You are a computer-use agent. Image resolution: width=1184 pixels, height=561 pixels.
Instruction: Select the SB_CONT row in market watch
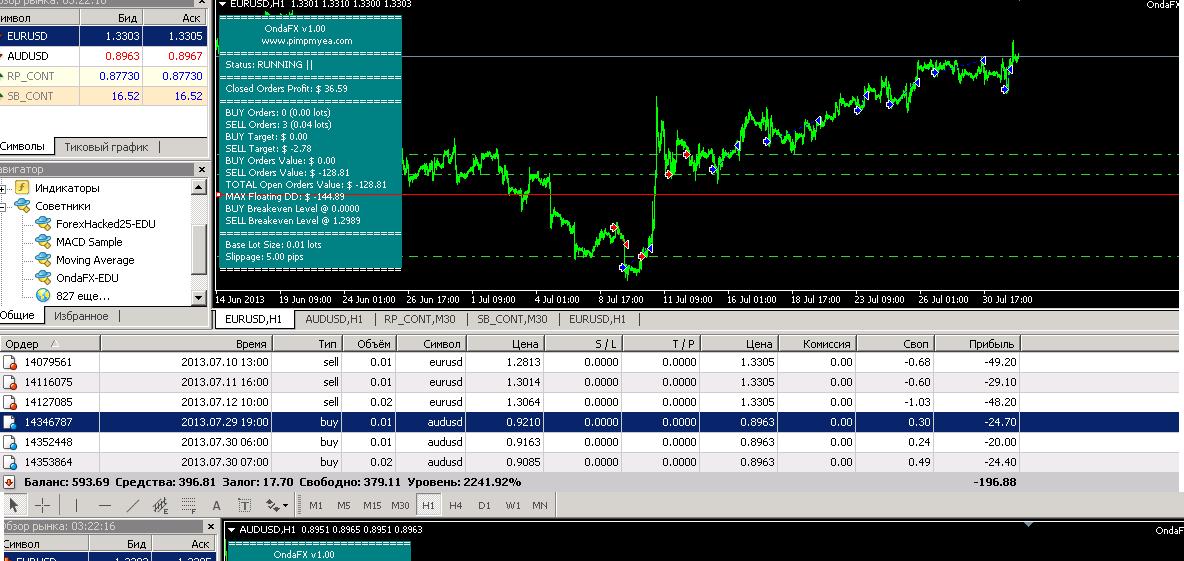pyautogui.click(x=103, y=96)
